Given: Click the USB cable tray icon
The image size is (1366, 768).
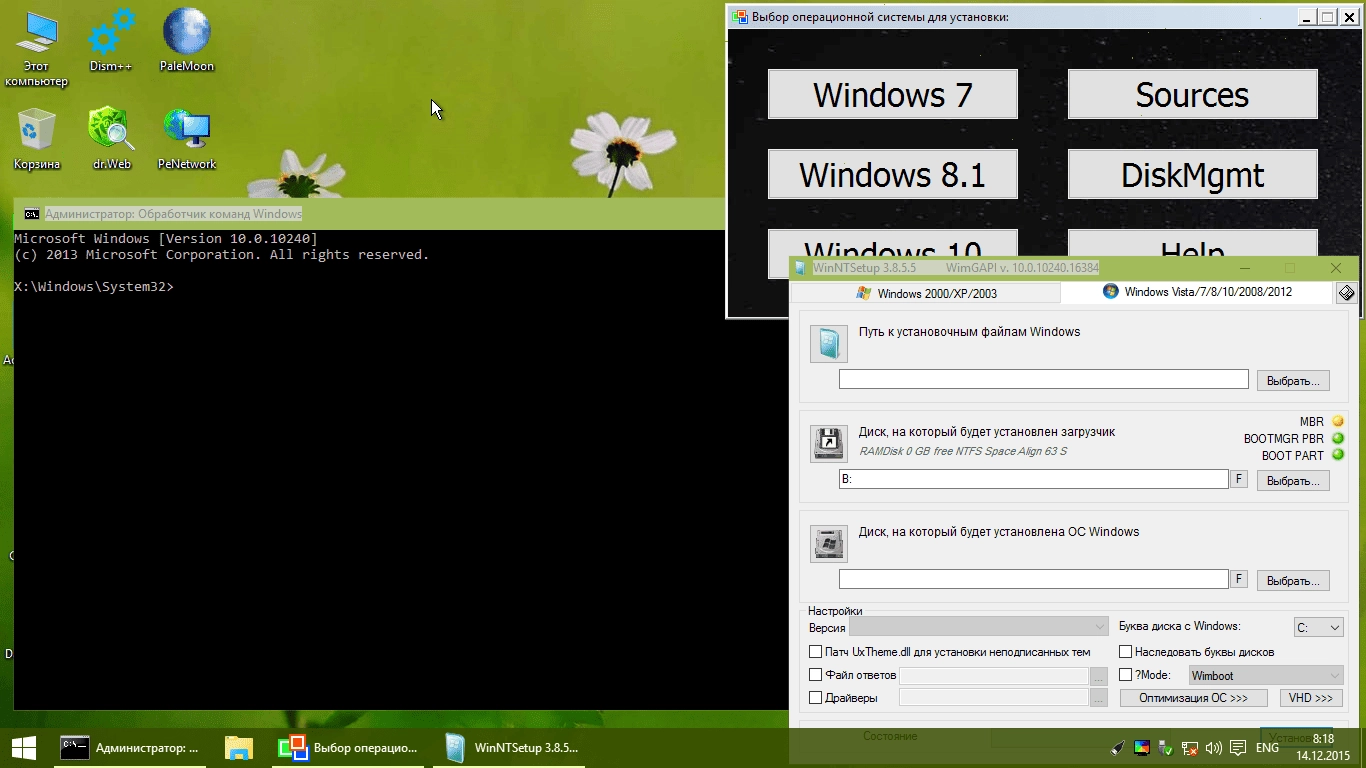Looking at the screenshot, I should pos(1118,748).
